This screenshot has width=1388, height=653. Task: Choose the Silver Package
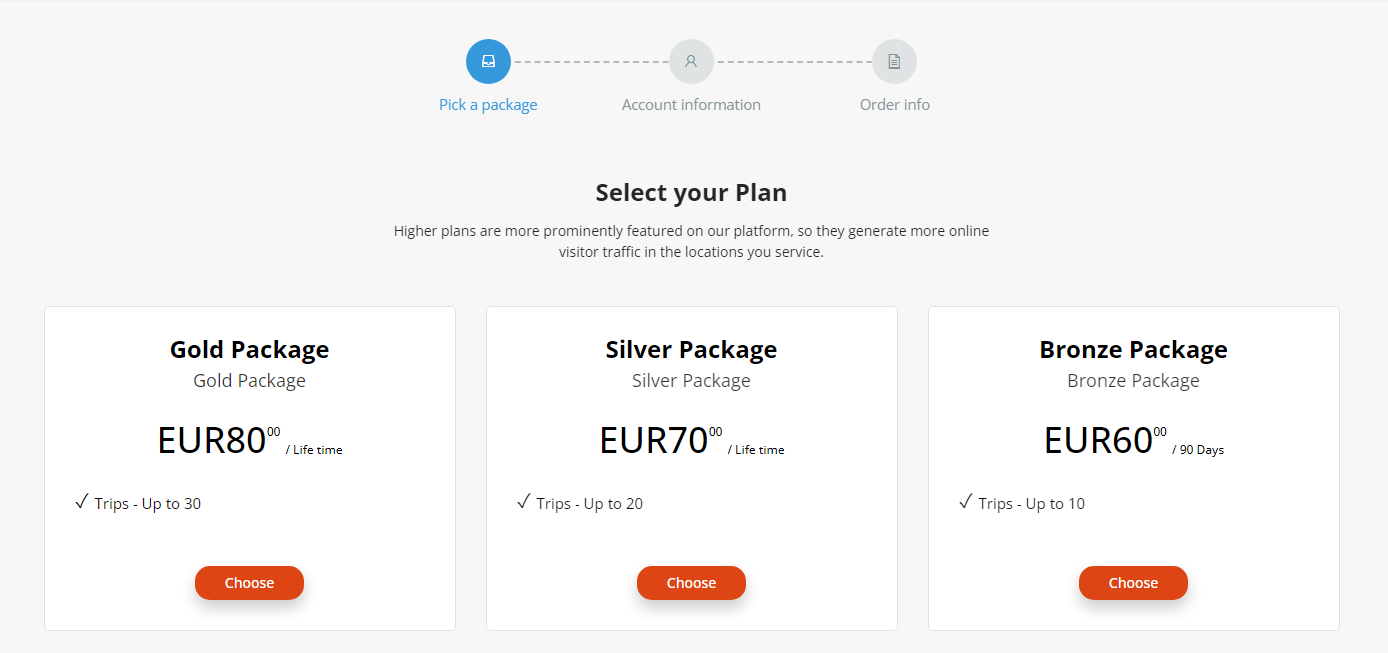click(x=691, y=583)
